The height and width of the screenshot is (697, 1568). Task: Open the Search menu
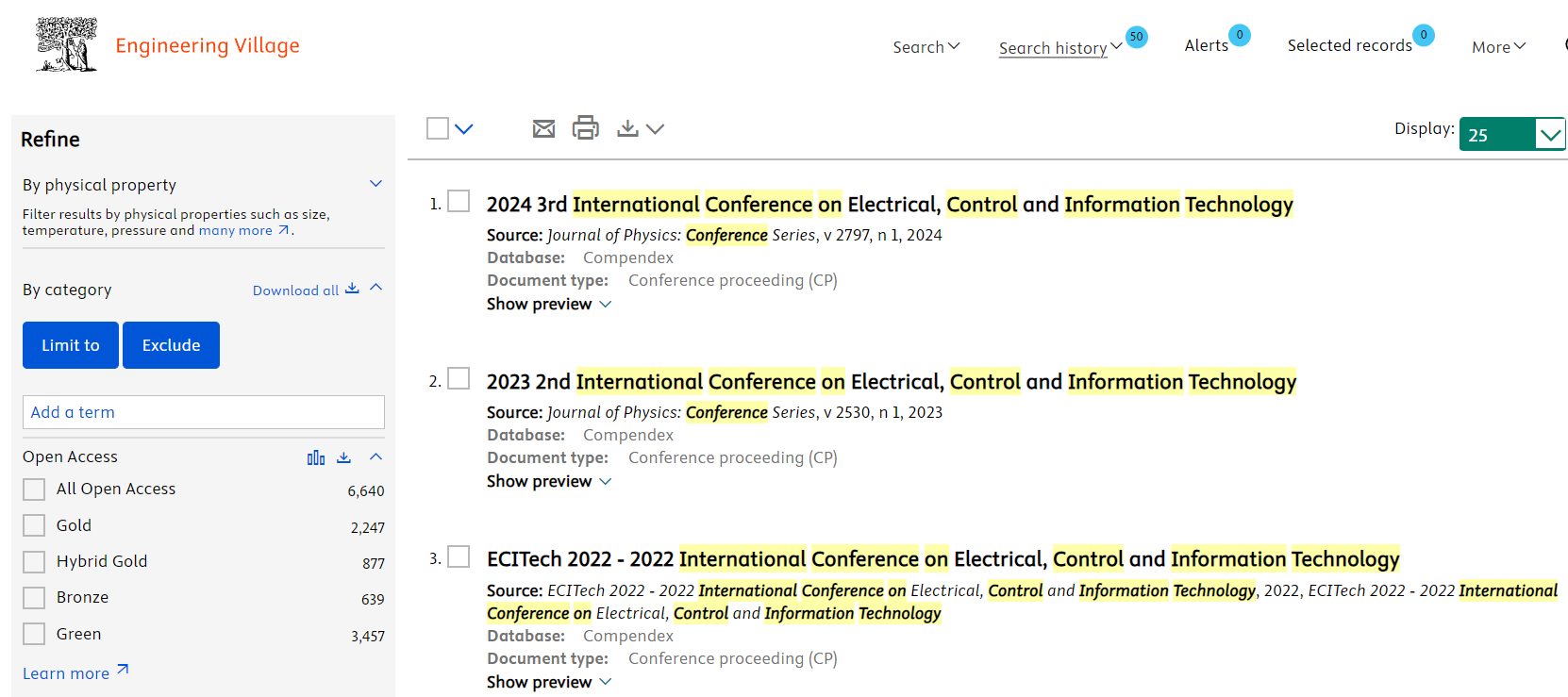point(926,47)
